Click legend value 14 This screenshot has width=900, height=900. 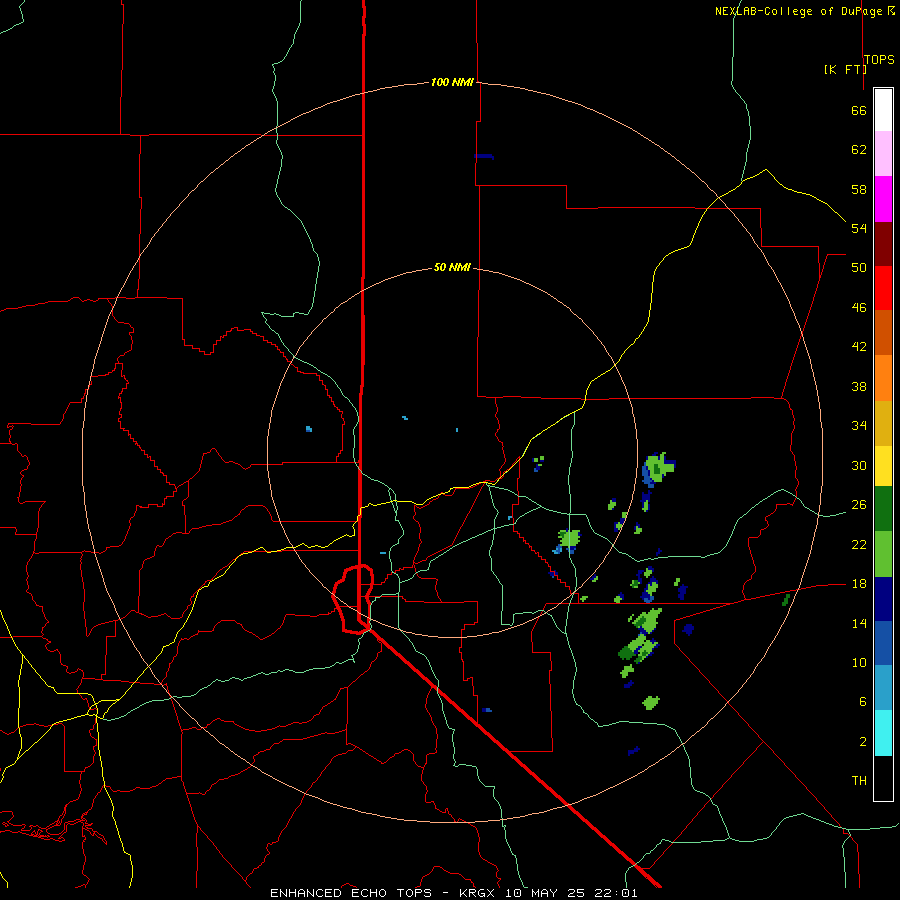[x=859, y=623]
